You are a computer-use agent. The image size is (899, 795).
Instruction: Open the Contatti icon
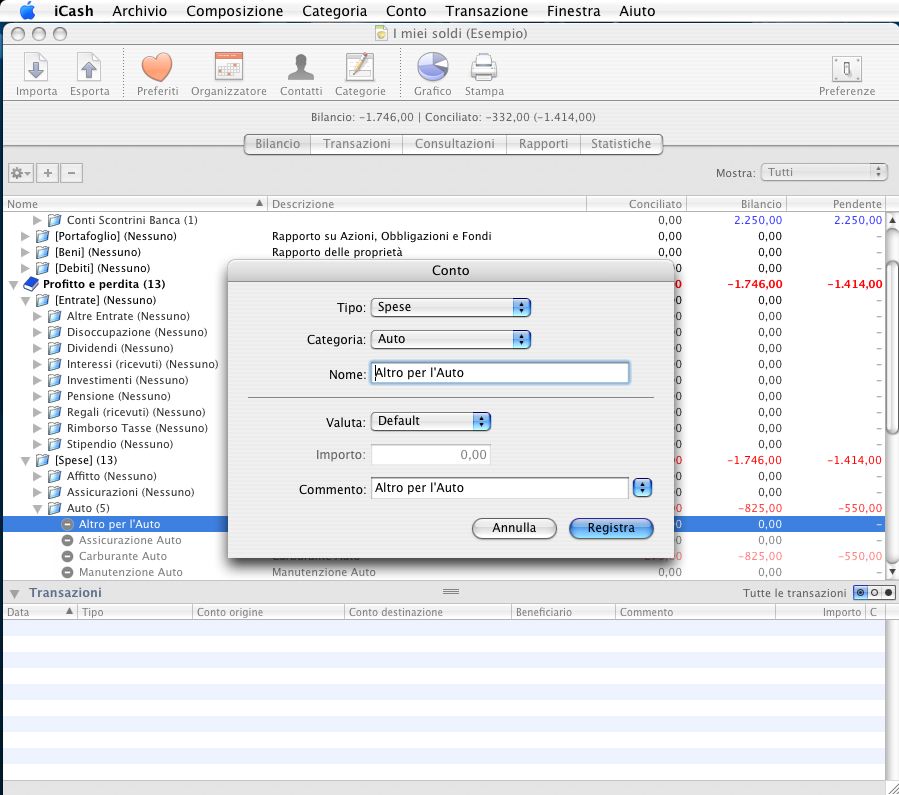pyautogui.click(x=301, y=69)
